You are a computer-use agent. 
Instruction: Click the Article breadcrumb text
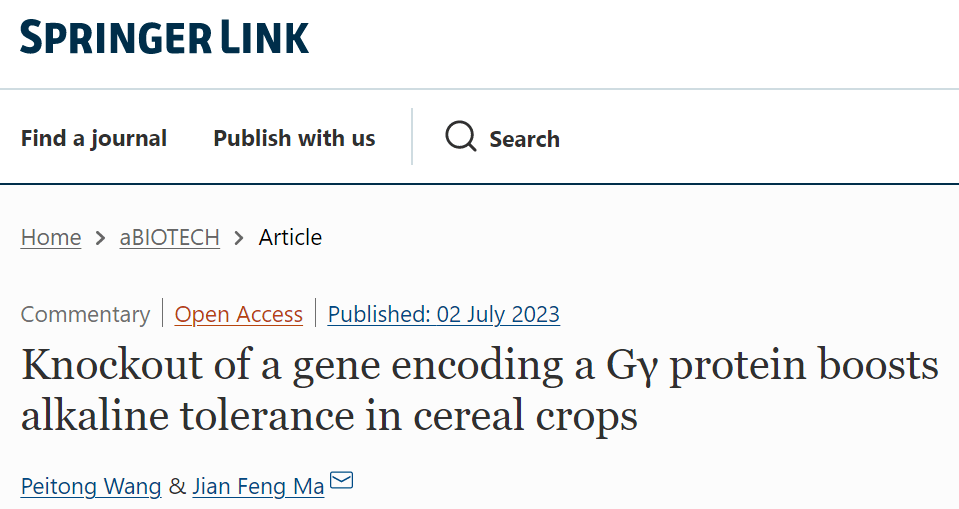coord(290,237)
